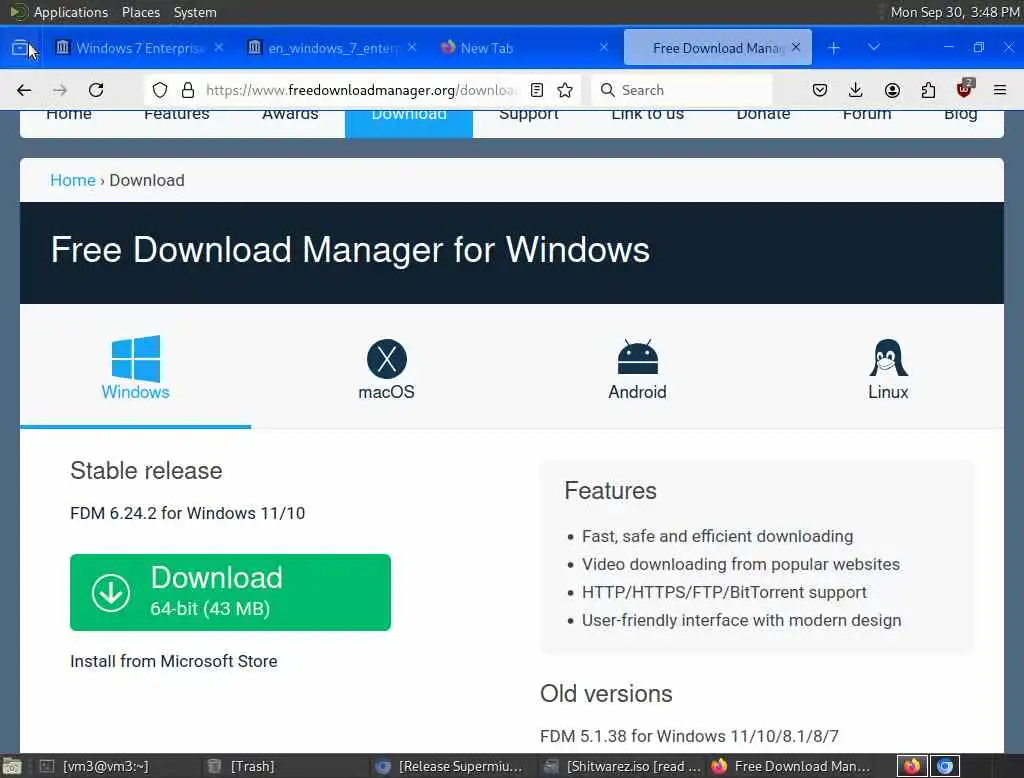Open the Donate site menu item
The width and height of the screenshot is (1024, 778).
click(x=763, y=114)
